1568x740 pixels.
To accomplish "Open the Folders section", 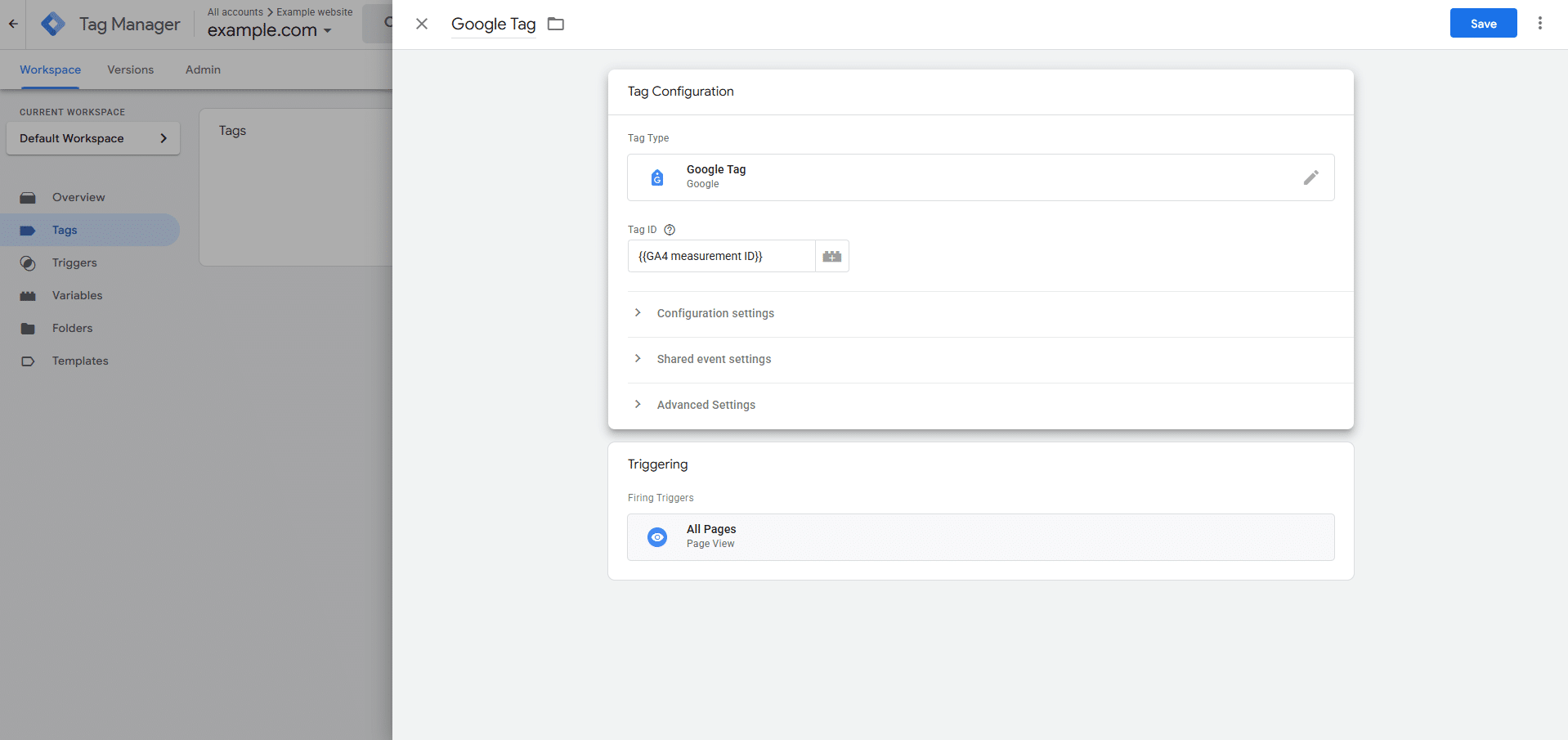I will (x=73, y=328).
